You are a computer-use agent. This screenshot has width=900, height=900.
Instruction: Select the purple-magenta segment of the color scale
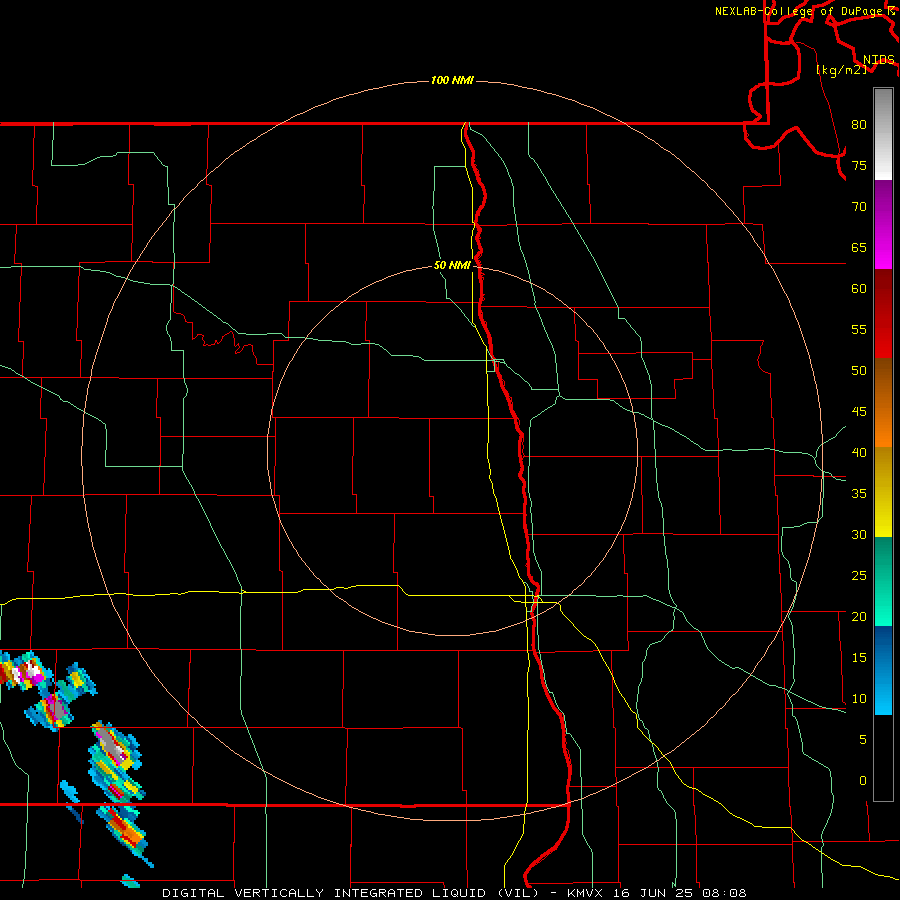(x=883, y=224)
